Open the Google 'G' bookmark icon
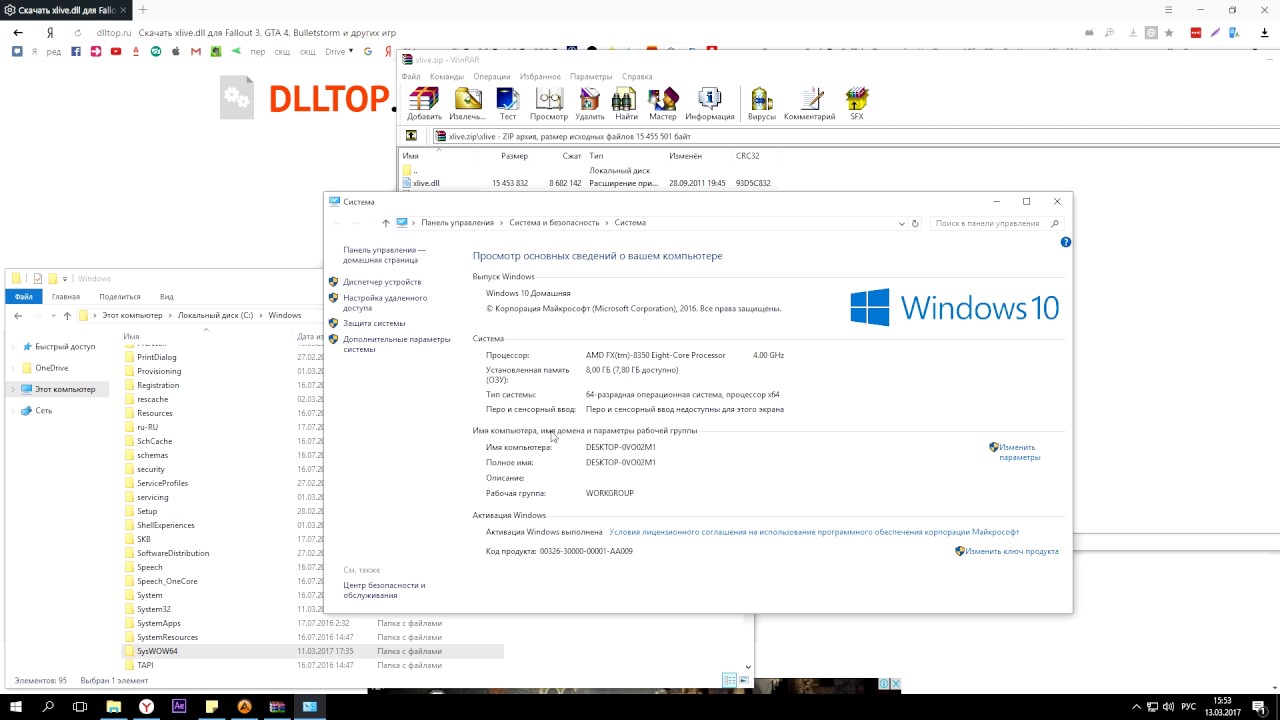 (368, 52)
